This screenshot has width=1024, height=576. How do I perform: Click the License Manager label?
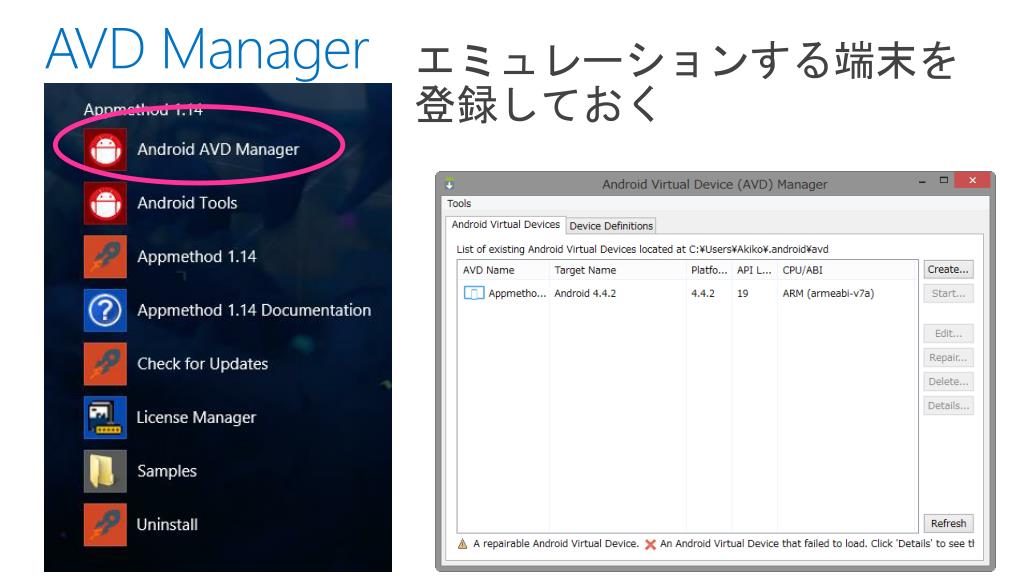point(196,417)
